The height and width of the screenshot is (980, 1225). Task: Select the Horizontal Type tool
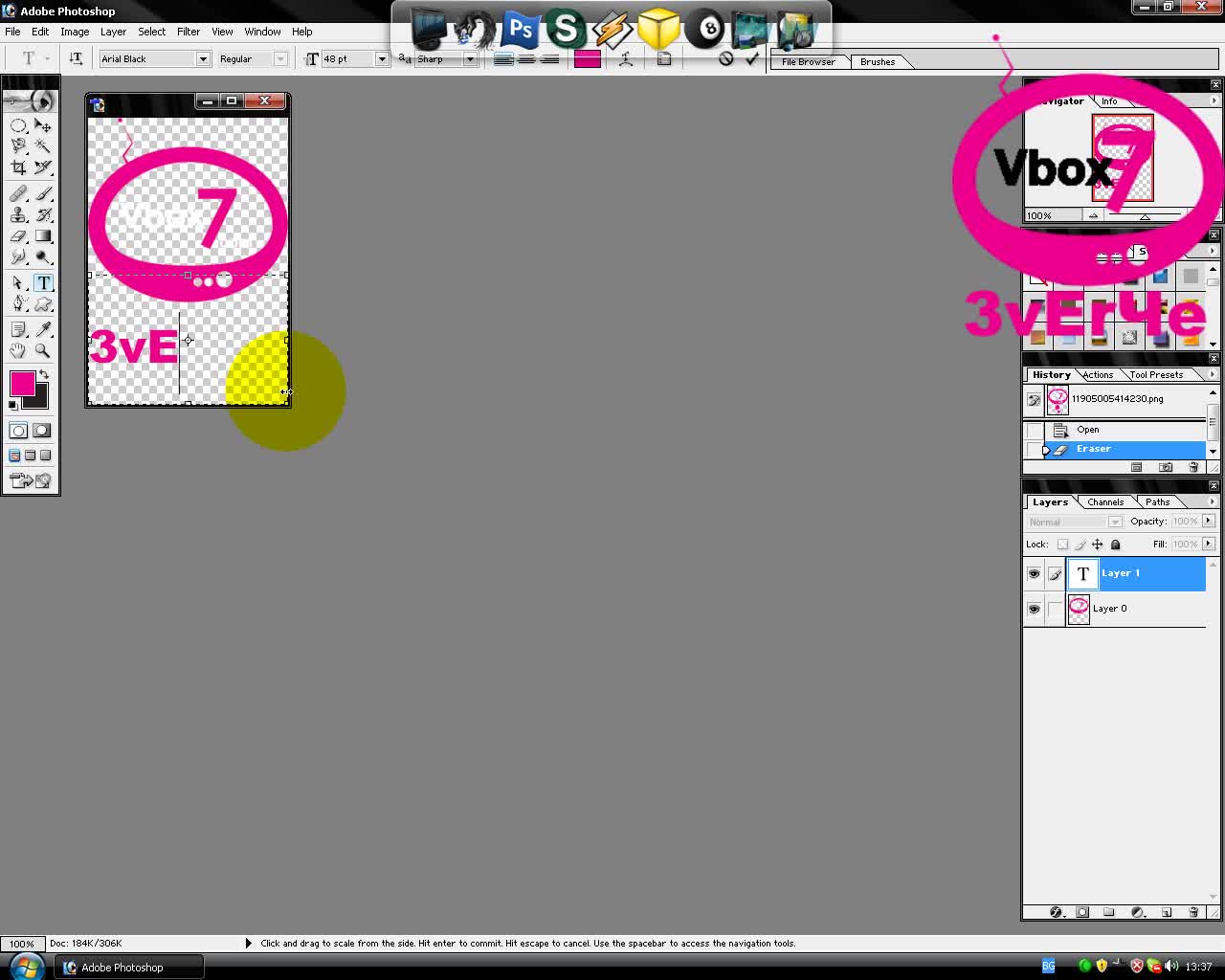[x=43, y=283]
